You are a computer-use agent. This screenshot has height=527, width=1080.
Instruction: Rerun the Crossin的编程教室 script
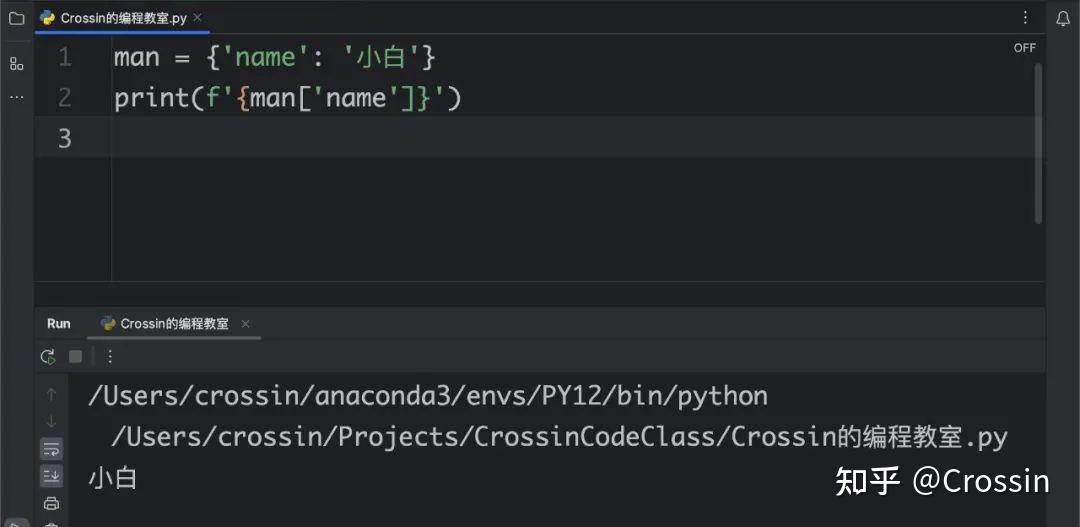pos(48,356)
